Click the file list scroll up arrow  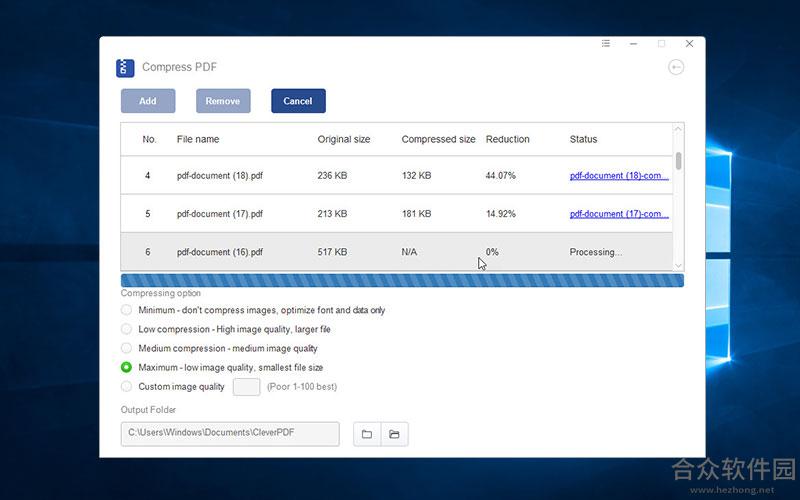pyautogui.click(x=678, y=129)
